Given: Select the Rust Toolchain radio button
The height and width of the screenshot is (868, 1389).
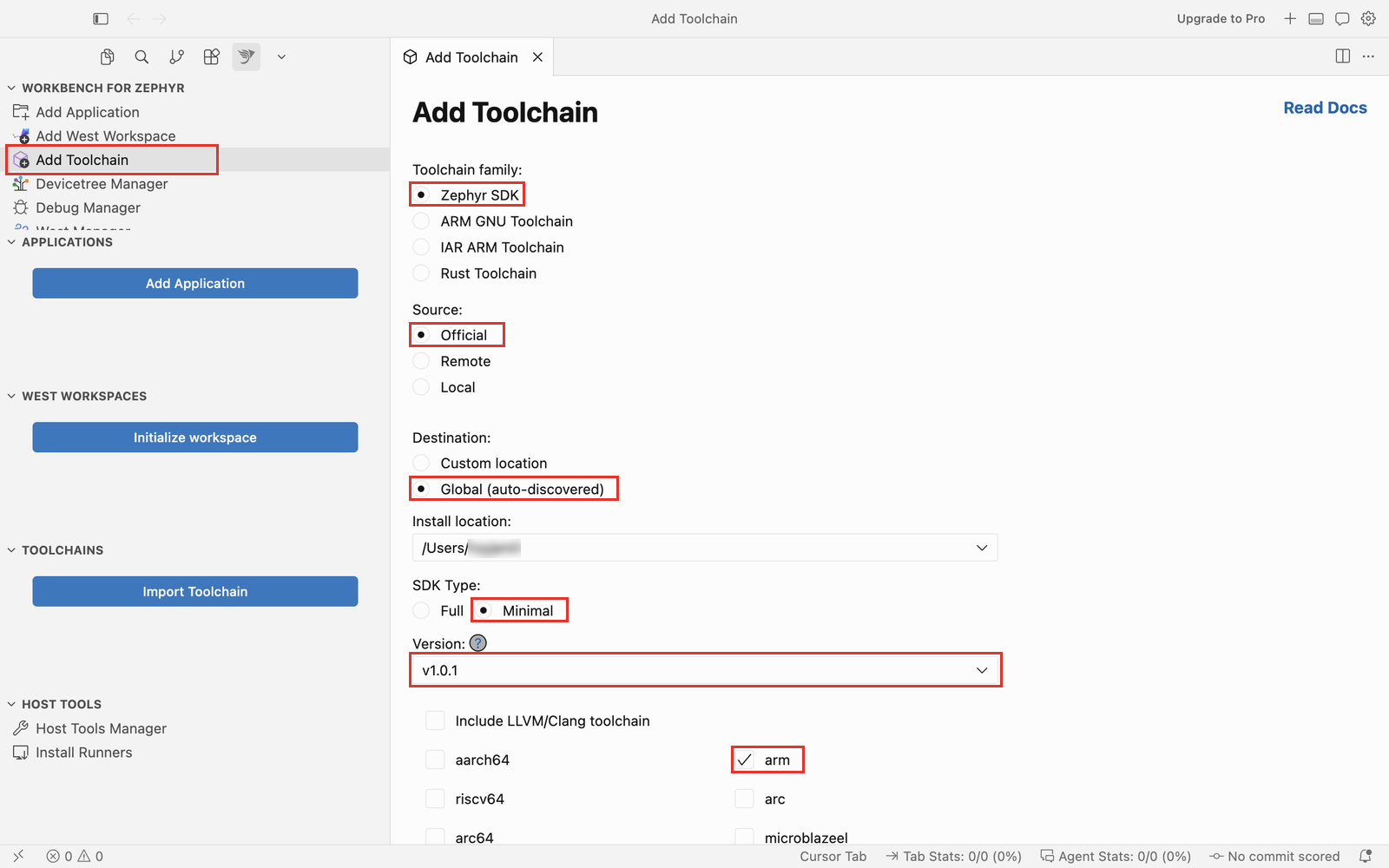Looking at the screenshot, I should point(421,273).
